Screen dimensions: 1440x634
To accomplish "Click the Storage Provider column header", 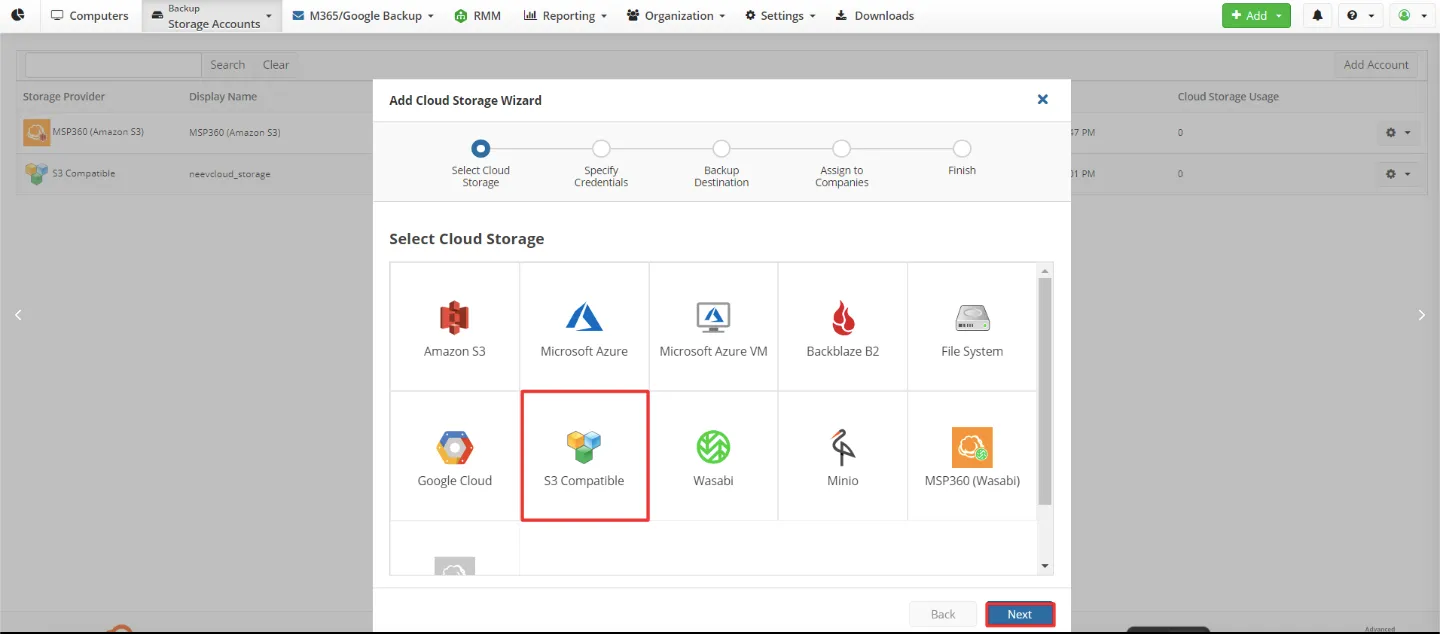I will pos(64,97).
